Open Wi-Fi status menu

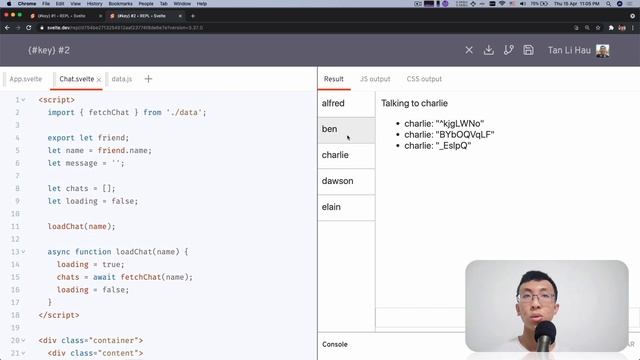pos(503,4)
